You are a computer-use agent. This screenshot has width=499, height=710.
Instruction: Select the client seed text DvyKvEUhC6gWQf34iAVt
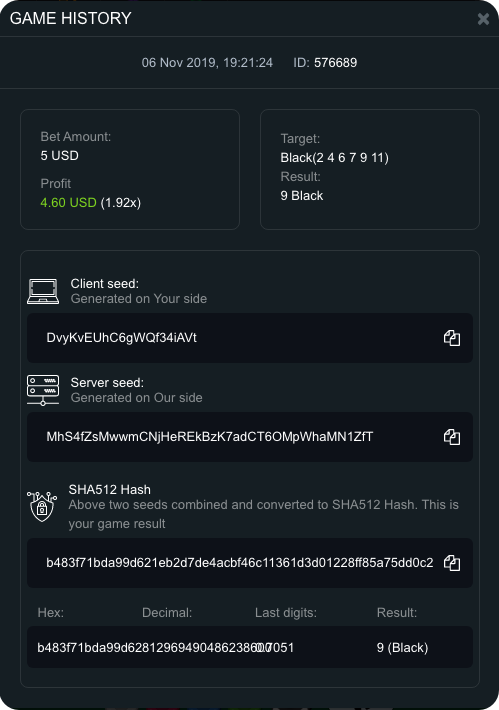121,338
